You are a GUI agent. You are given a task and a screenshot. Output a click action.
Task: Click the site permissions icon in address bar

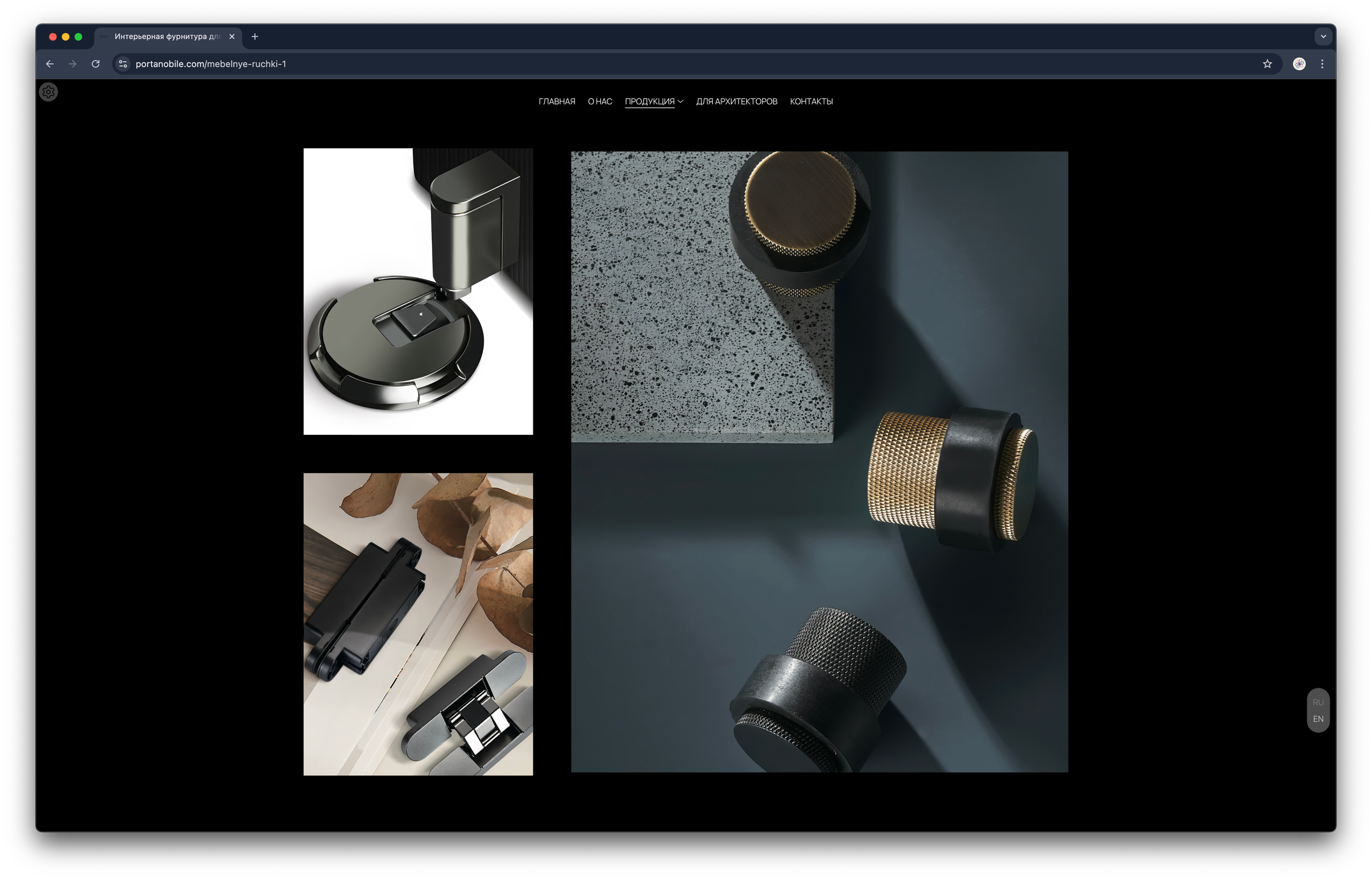click(123, 64)
